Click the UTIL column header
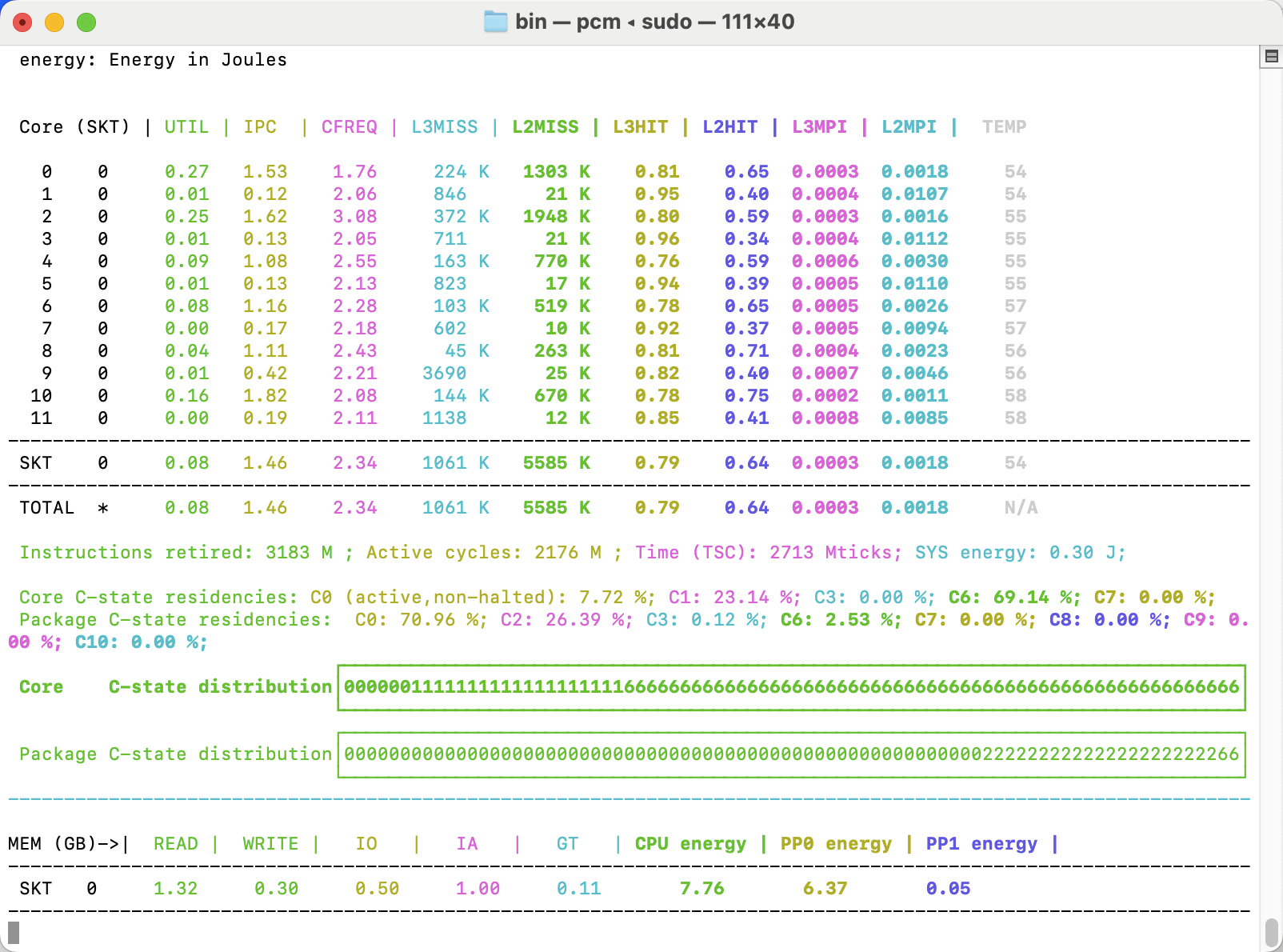Viewport: 1283px width, 952px height. click(x=186, y=127)
